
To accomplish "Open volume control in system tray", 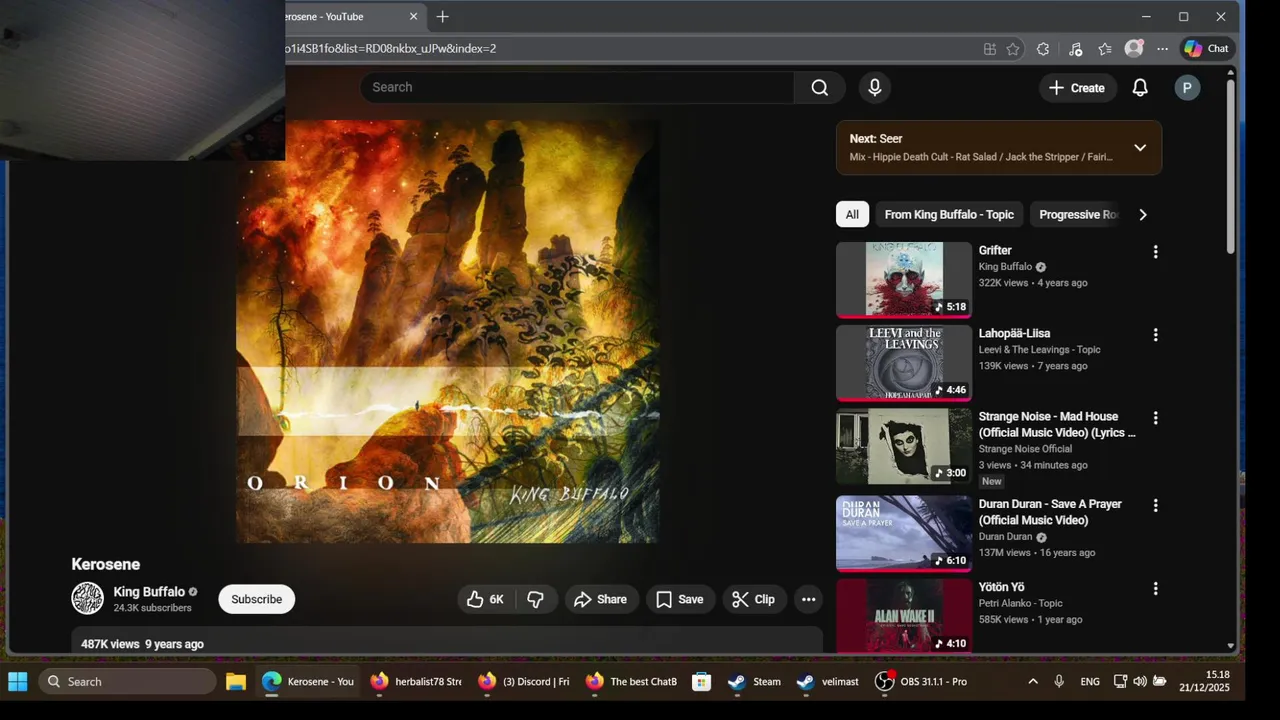I will click(x=1140, y=681).
